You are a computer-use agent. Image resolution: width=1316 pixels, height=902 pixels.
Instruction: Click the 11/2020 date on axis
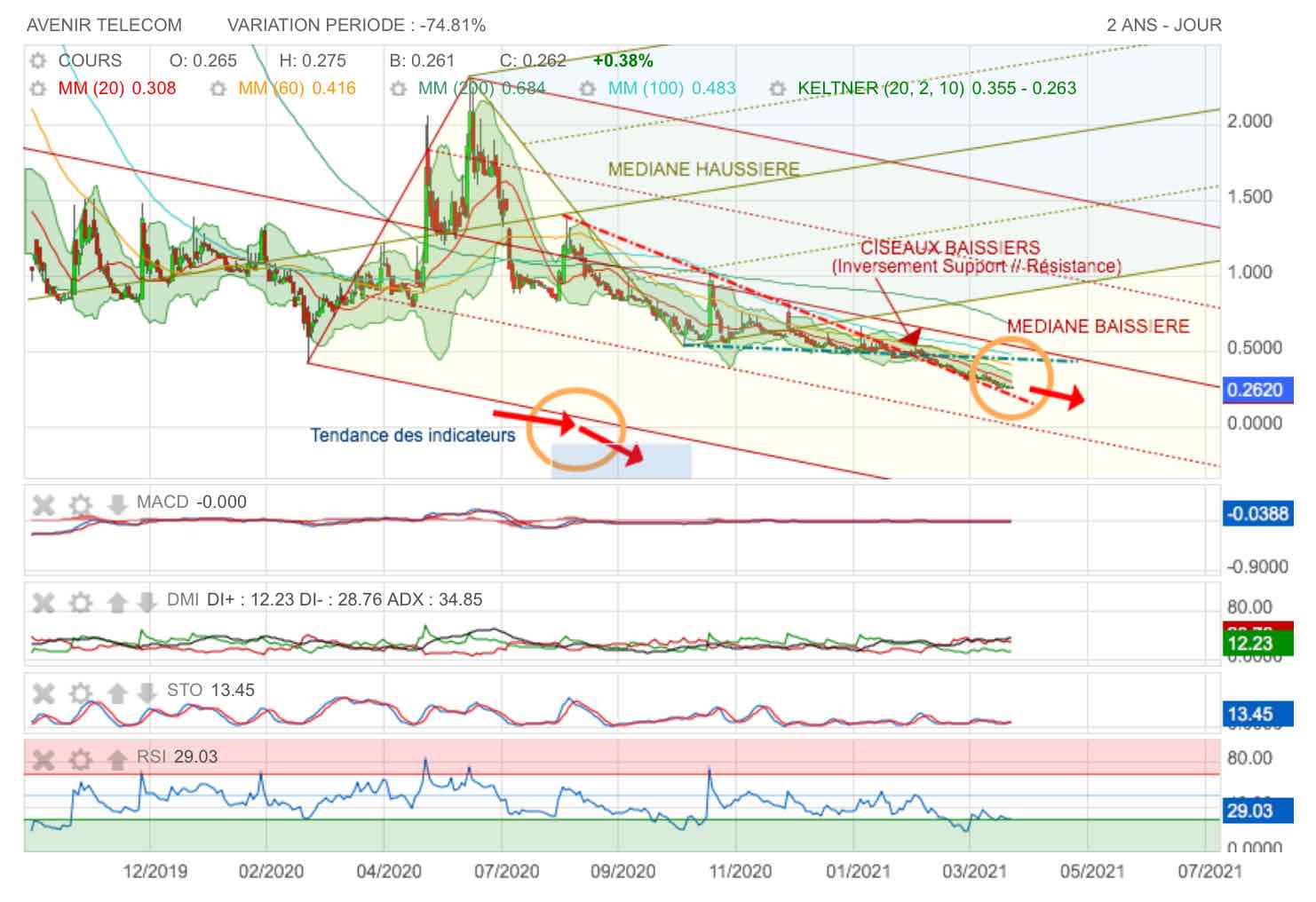click(x=740, y=871)
